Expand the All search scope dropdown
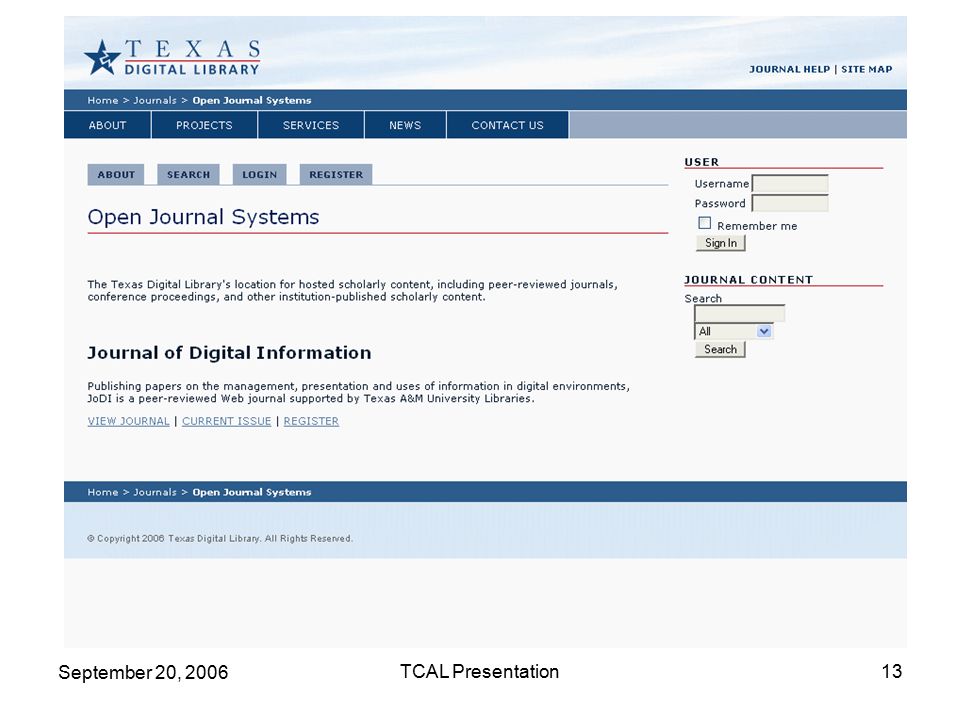Screen dimensions: 960x720 [734, 331]
